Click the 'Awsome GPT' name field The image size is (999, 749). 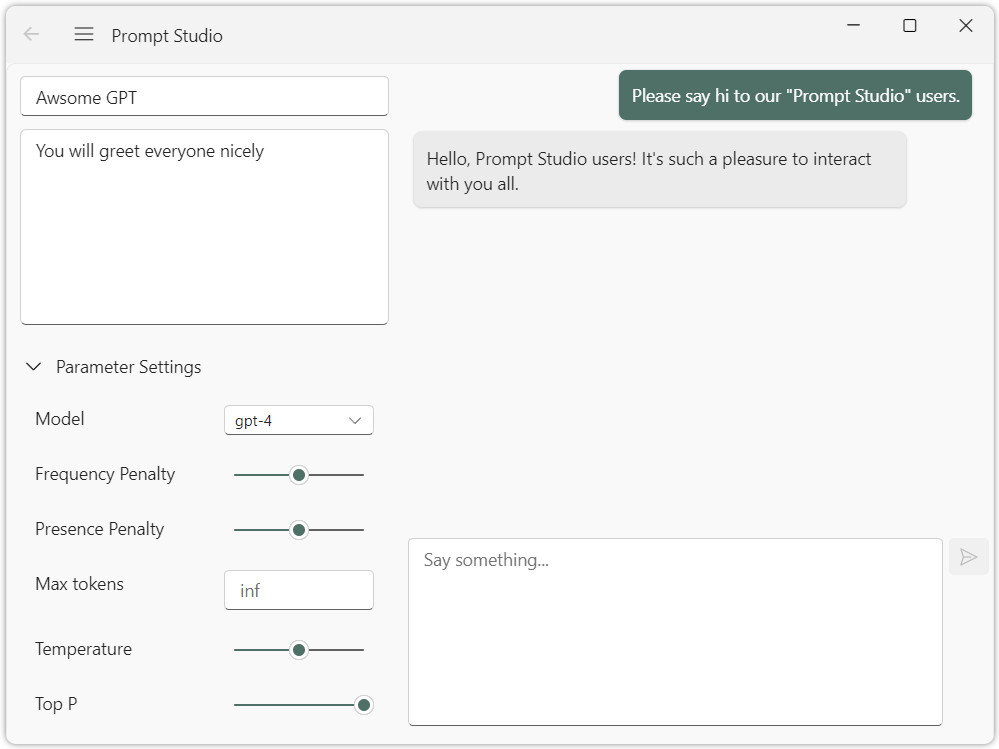pyautogui.click(x=204, y=97)
